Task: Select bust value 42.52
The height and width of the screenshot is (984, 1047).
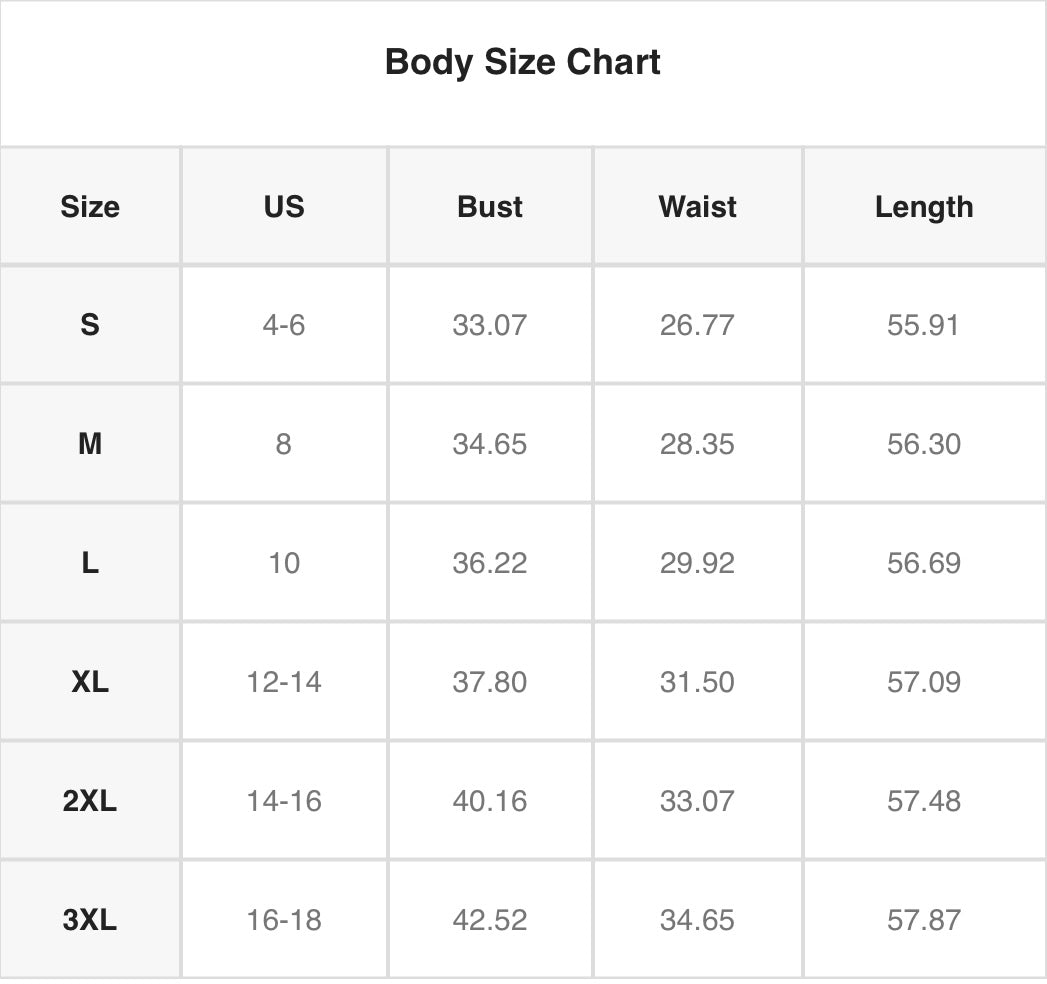Action: (x=490, y=920)
